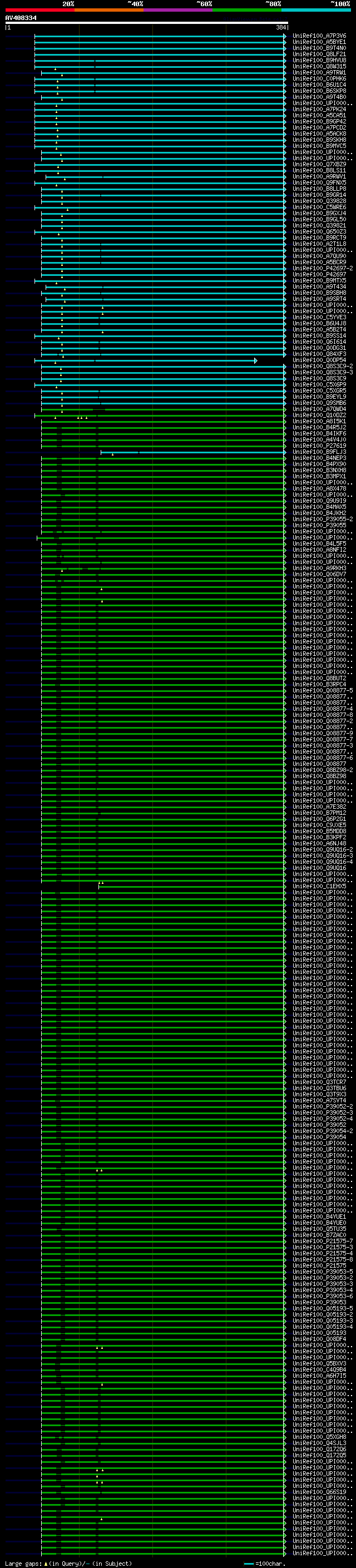Select UniRef100_P42697-2 label
The width and height of the screenshot is (356, 1568).
point(323,269)
